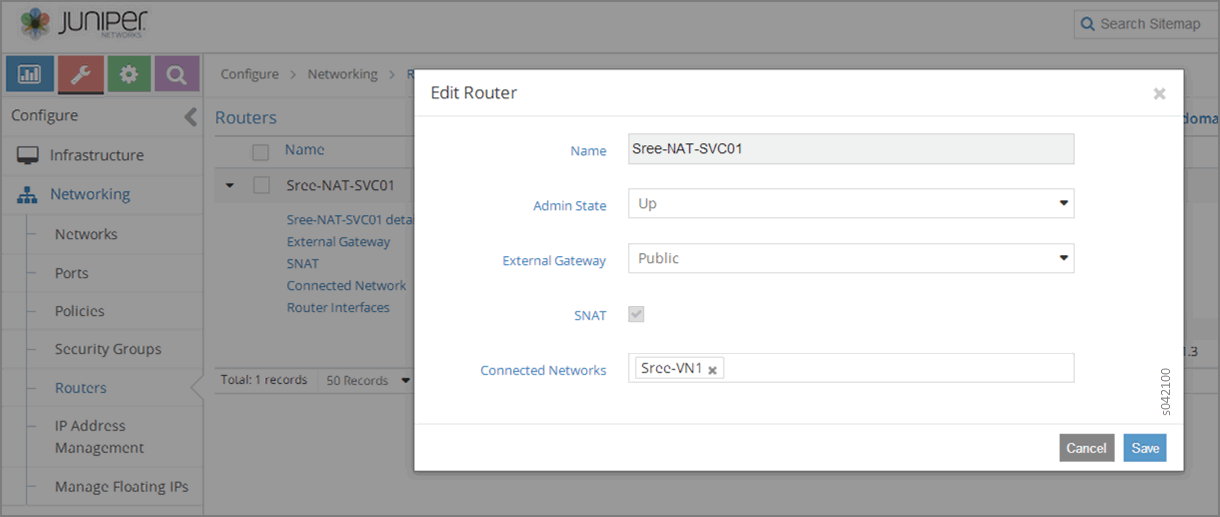Select the Configure wrench icon

pyautogui.click(x=80, y=75)
